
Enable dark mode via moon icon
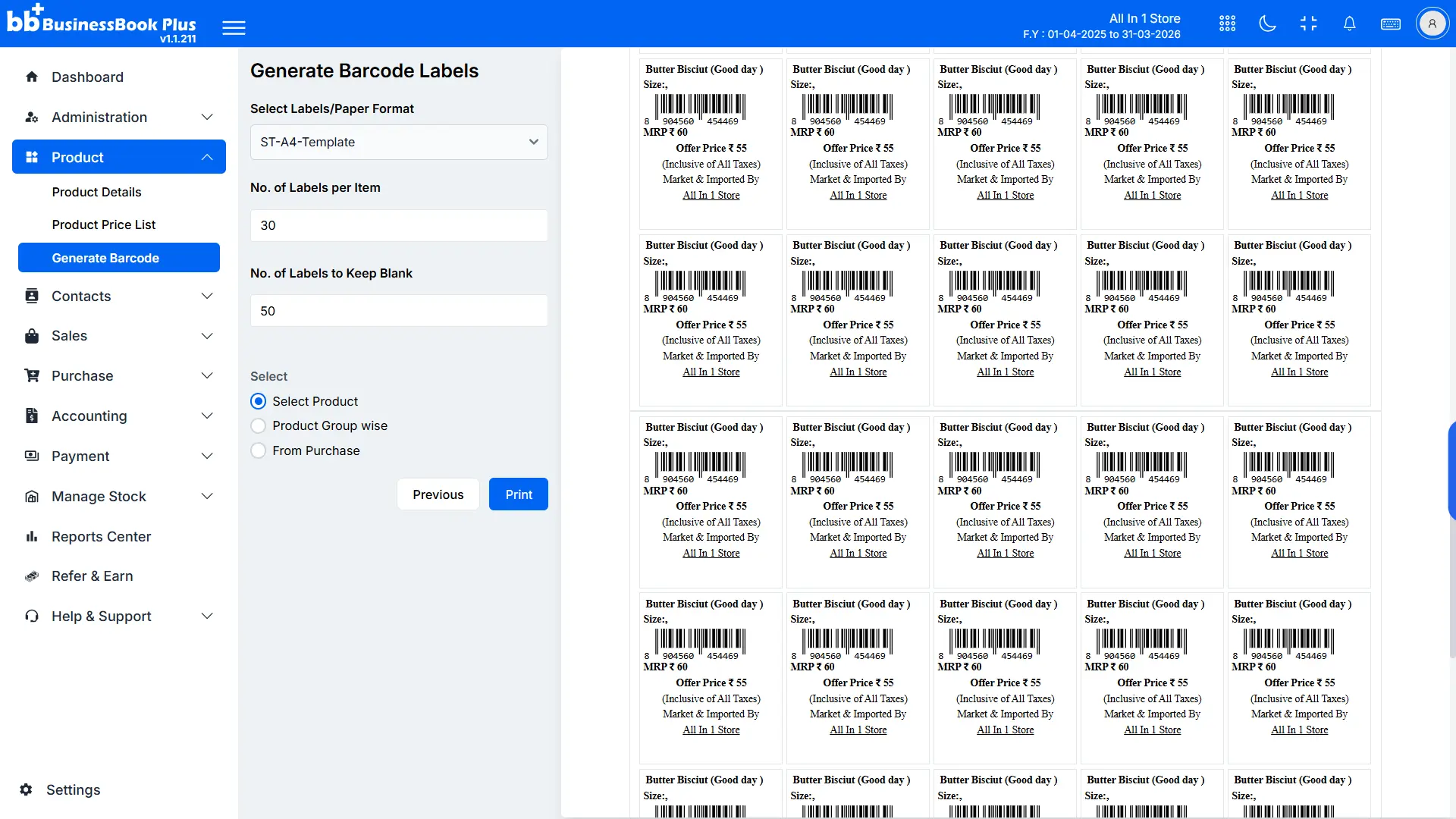pyautogui.click(x=1268, y=24)
